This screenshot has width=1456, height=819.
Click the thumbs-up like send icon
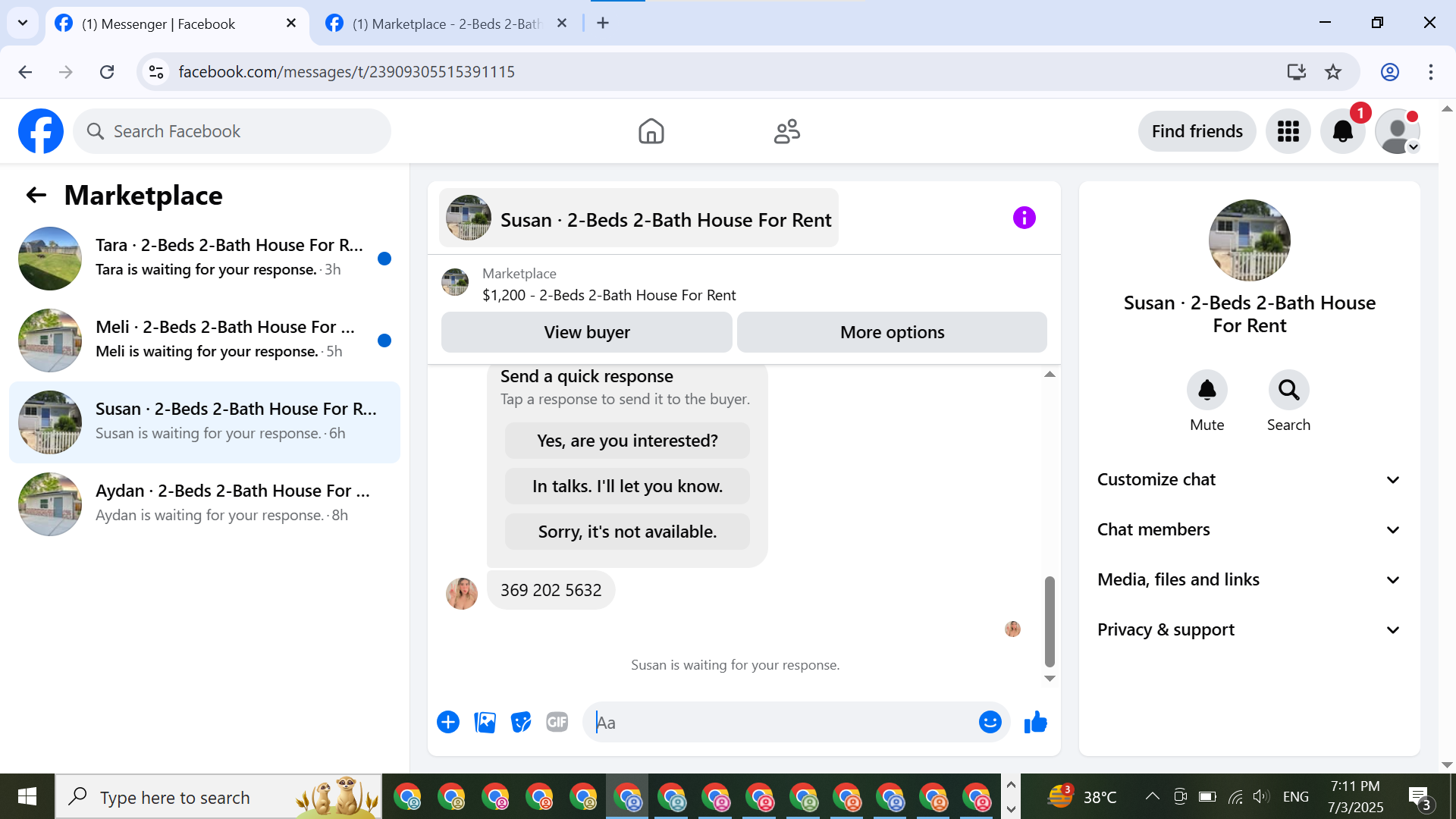(x=1035, y=723)
